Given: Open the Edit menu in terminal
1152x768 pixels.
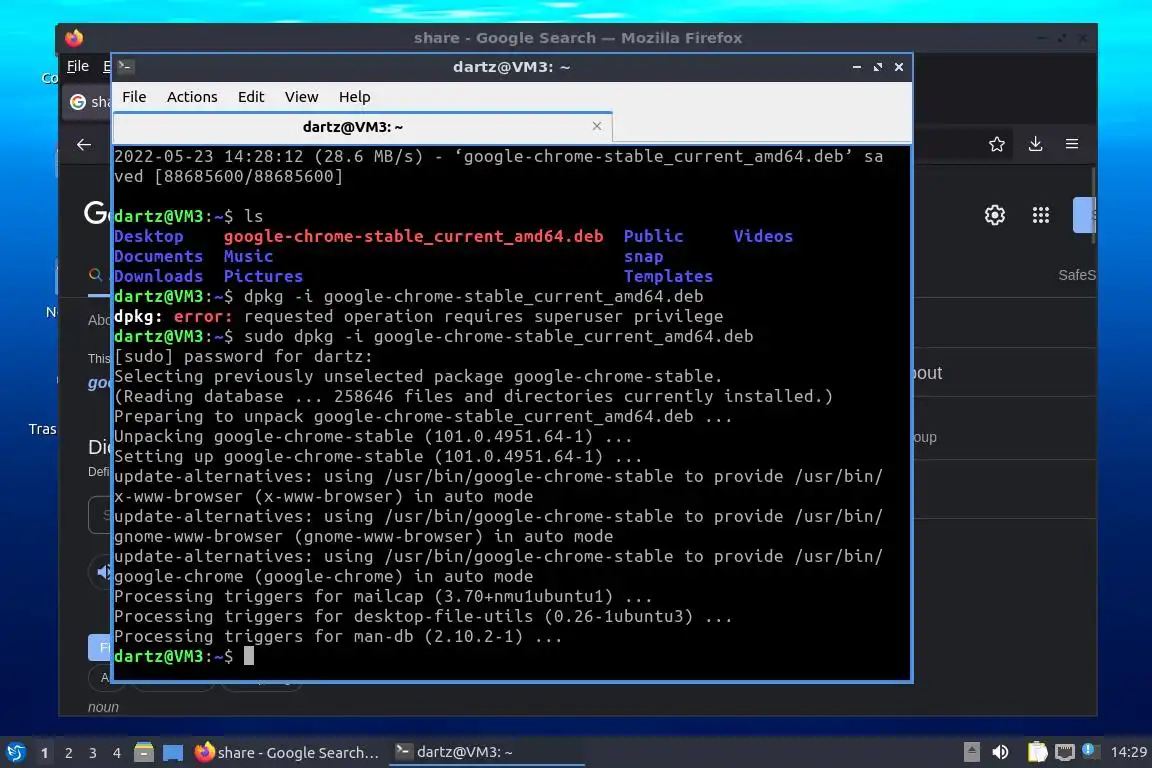Looking at the screenshot, I should [x=251, y=97].
